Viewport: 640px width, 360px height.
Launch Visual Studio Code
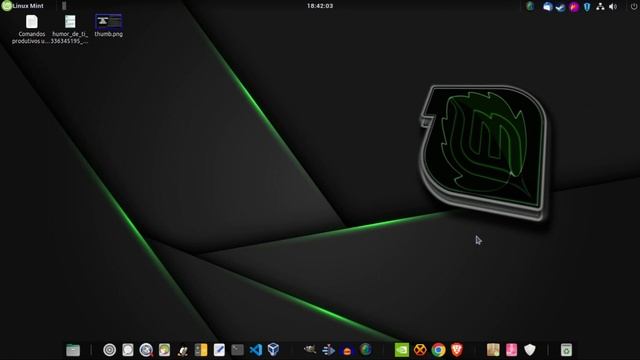click(x=256, y=350)
